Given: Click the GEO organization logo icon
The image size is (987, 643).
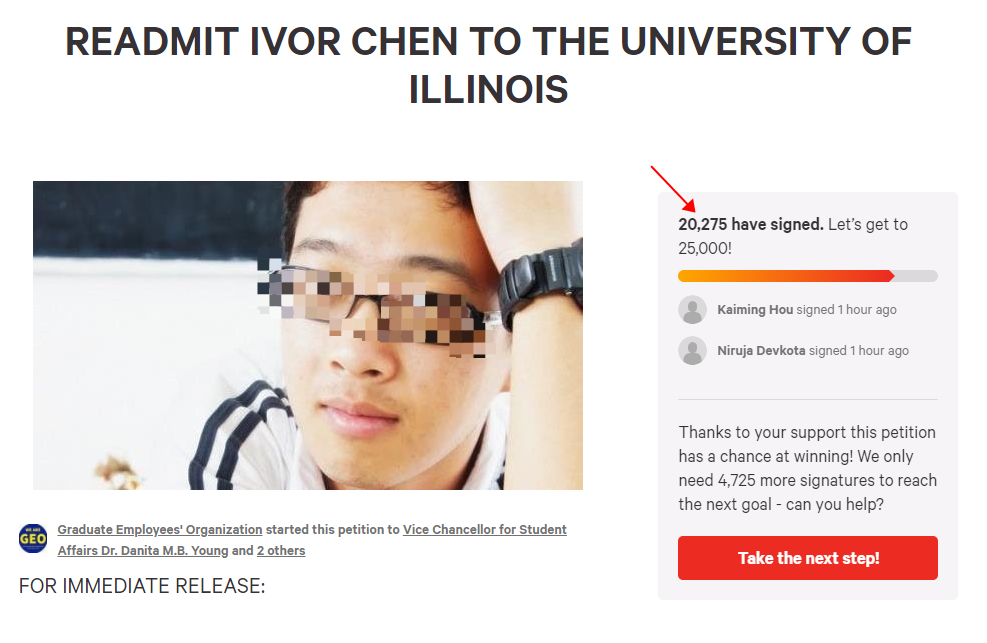Looking at the screenshot, I should tap(33, 539).
